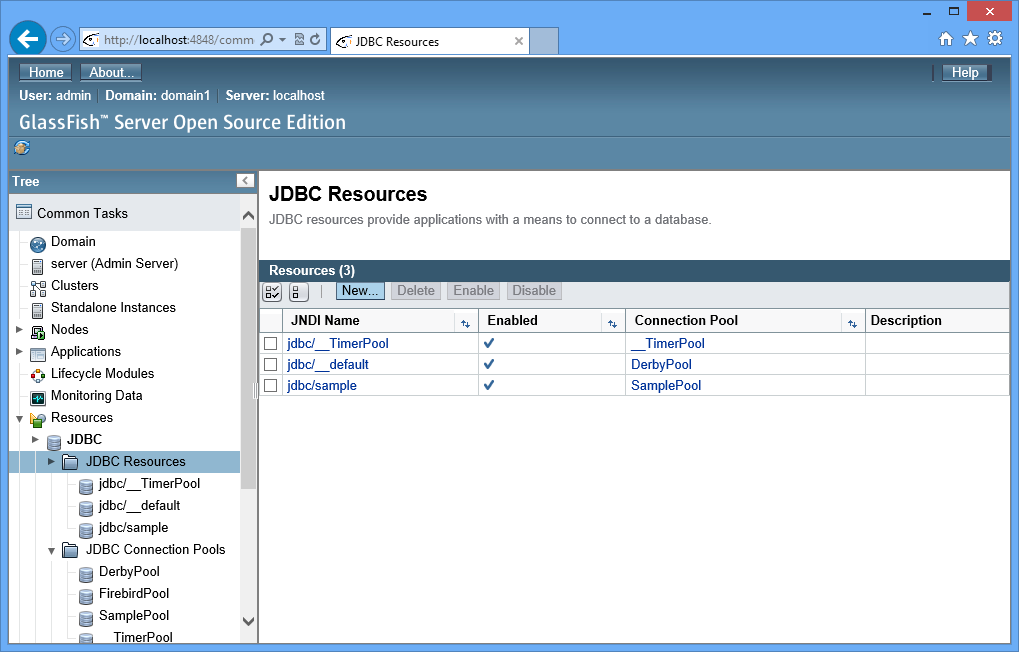Click the JDBC Connection Pools folder icon

pos(70,550)
